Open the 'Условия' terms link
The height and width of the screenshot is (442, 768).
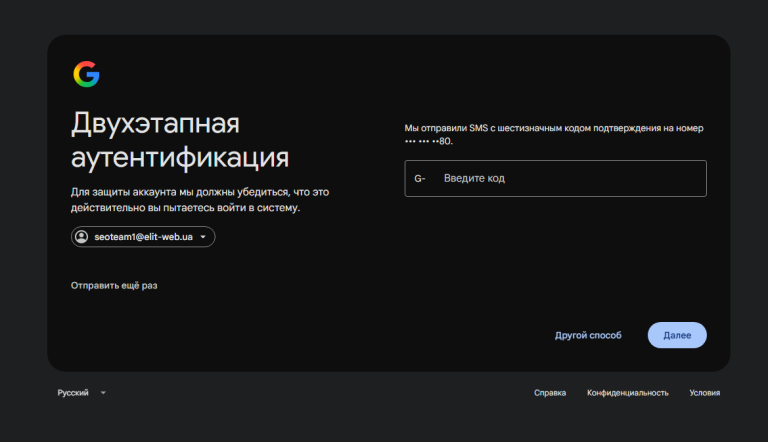[x=704, y=393]
